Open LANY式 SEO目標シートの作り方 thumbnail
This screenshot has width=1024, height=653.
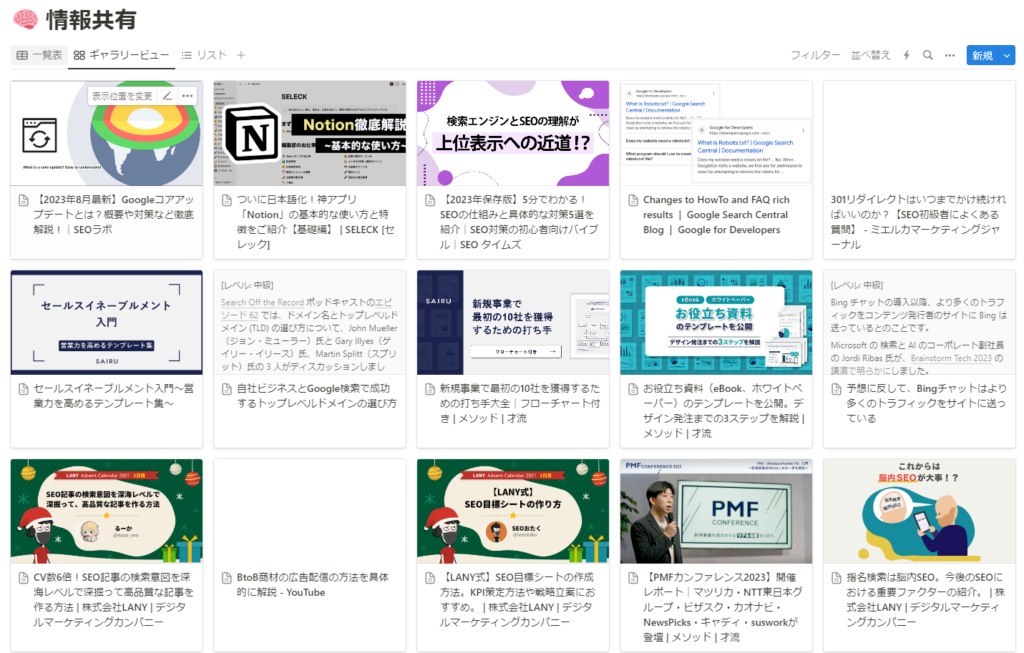[513, 511]
